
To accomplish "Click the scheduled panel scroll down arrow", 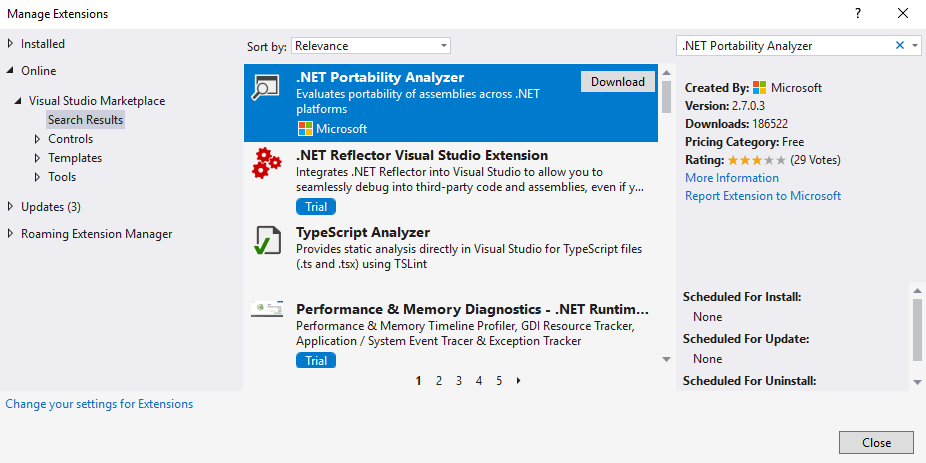I will 917,383.
